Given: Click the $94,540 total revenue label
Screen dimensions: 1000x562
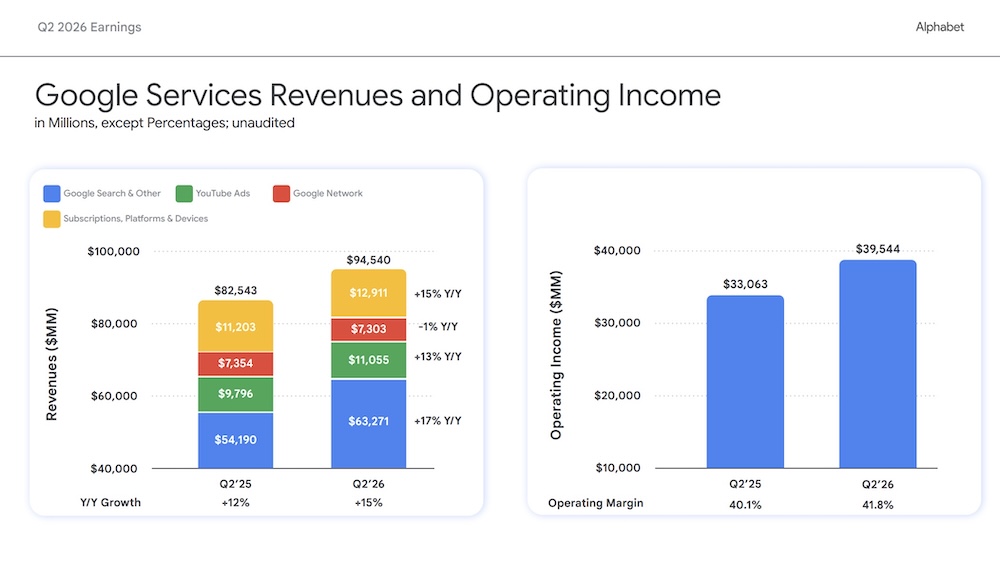Looking at the screenshot, I should tap(369, 260).
